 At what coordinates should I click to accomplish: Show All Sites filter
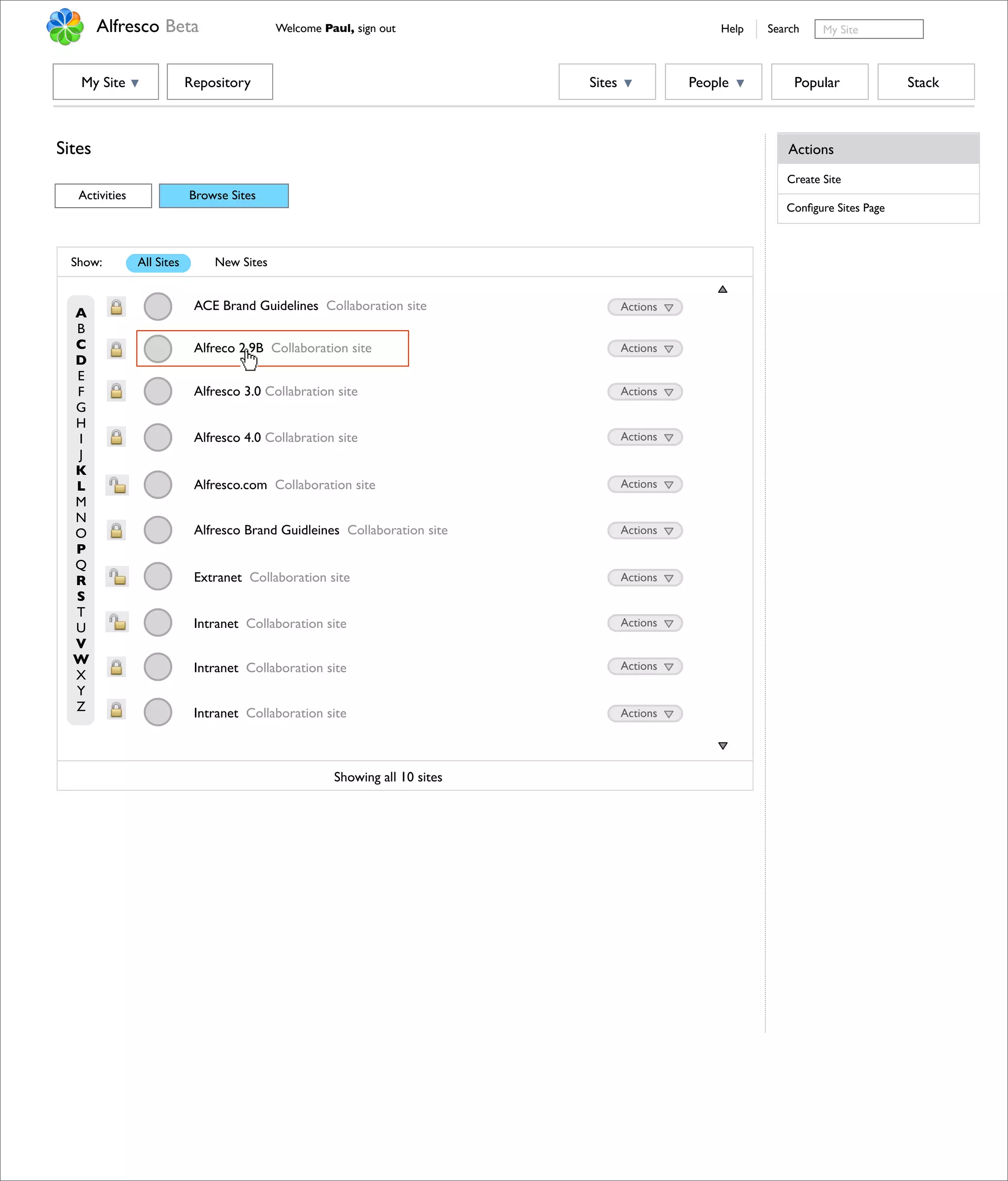click(x=158, y=263)
